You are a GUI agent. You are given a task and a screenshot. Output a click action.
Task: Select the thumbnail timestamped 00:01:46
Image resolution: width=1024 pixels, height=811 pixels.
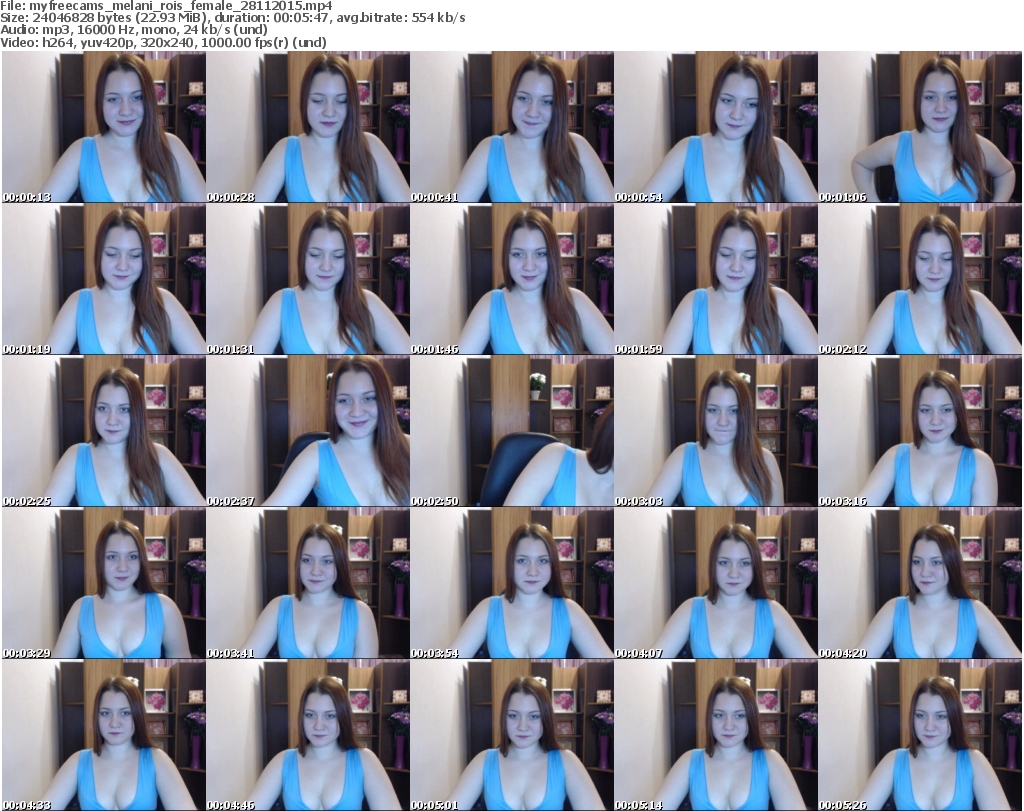(511, 279)
